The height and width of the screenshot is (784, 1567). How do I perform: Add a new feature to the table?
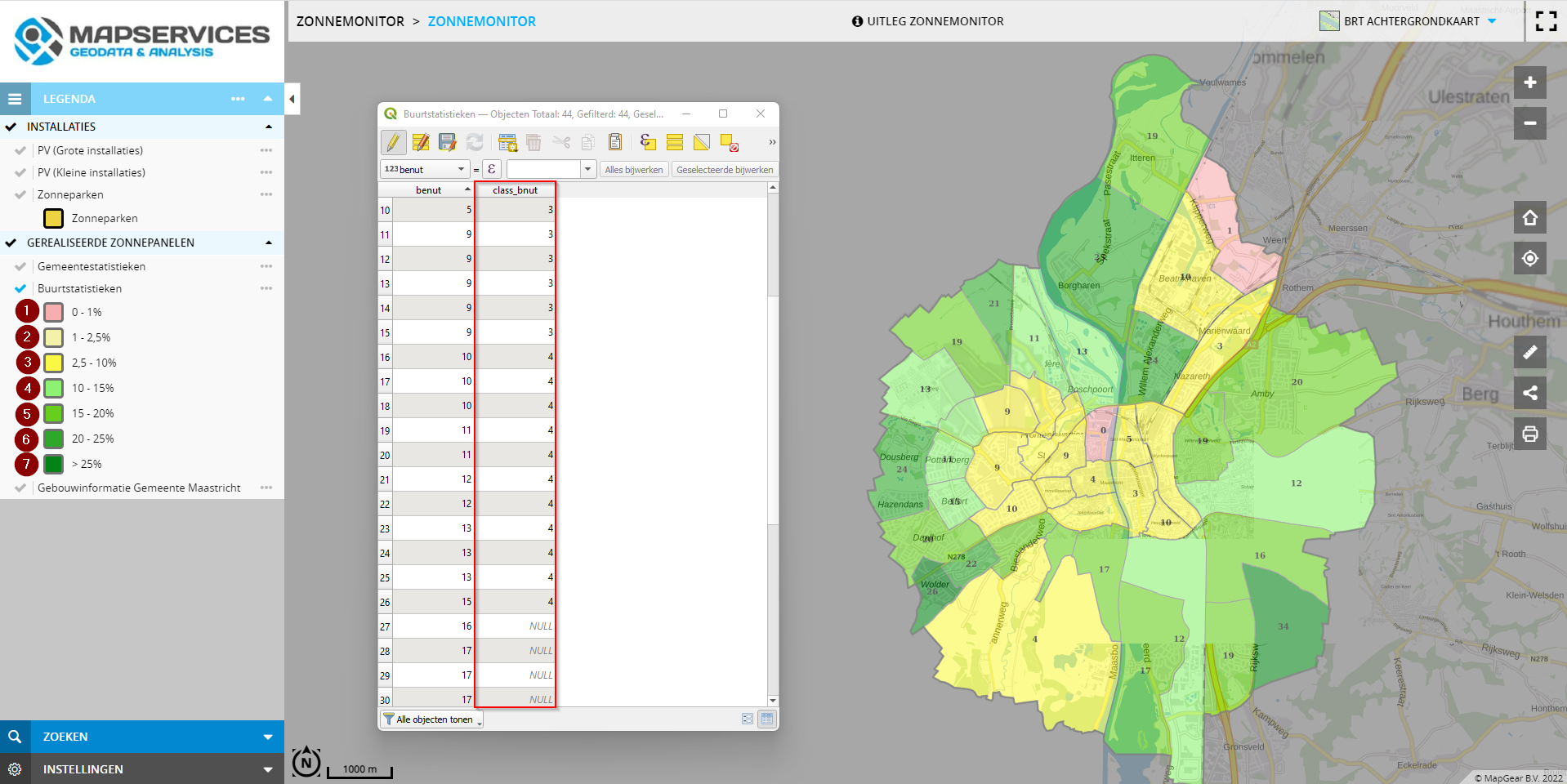click(x=507, y=142)
